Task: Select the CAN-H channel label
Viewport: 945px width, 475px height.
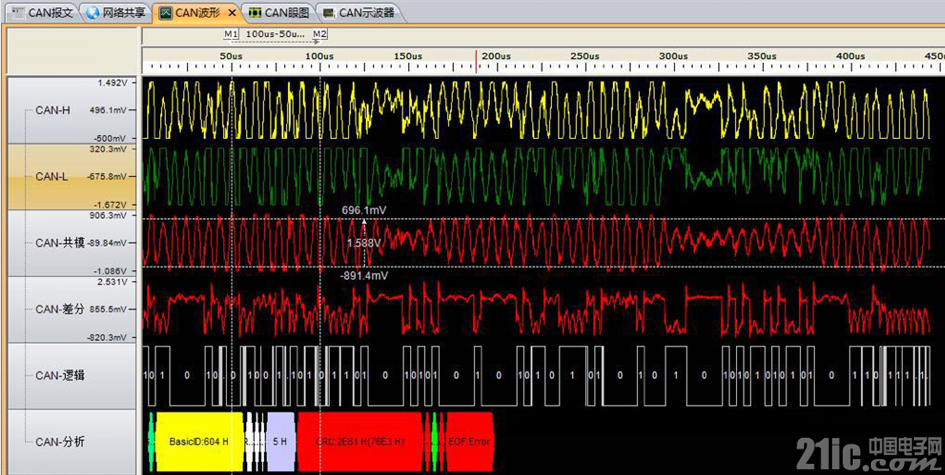Action: click(53, 110)
